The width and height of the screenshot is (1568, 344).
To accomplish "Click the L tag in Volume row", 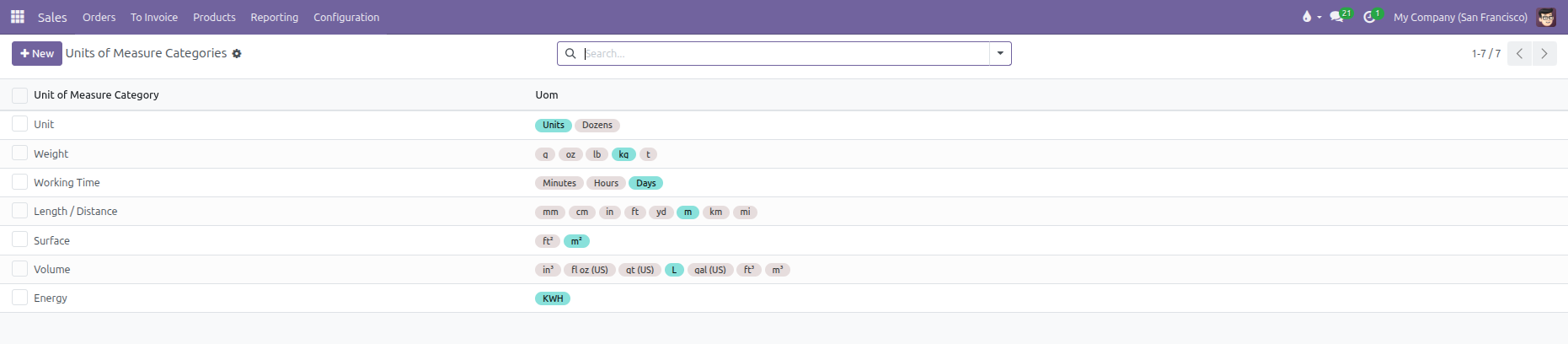I will (674, 270).
